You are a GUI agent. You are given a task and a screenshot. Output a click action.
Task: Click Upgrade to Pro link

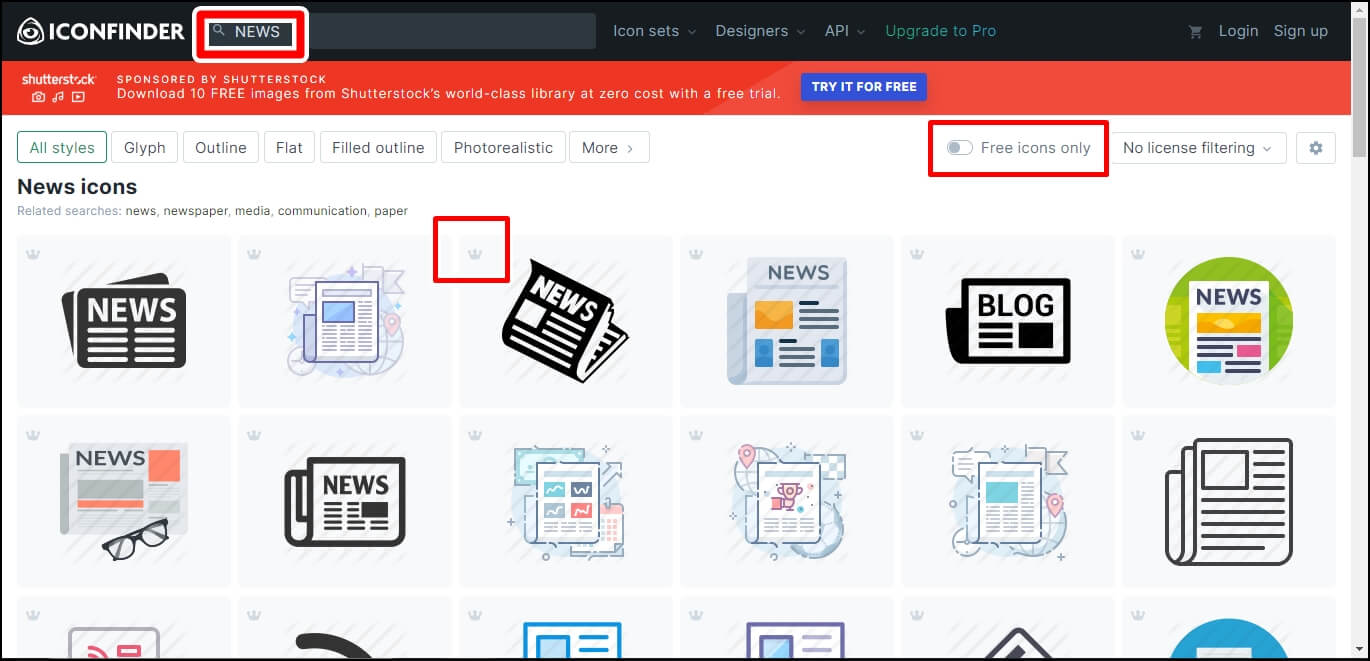[941, 31]
